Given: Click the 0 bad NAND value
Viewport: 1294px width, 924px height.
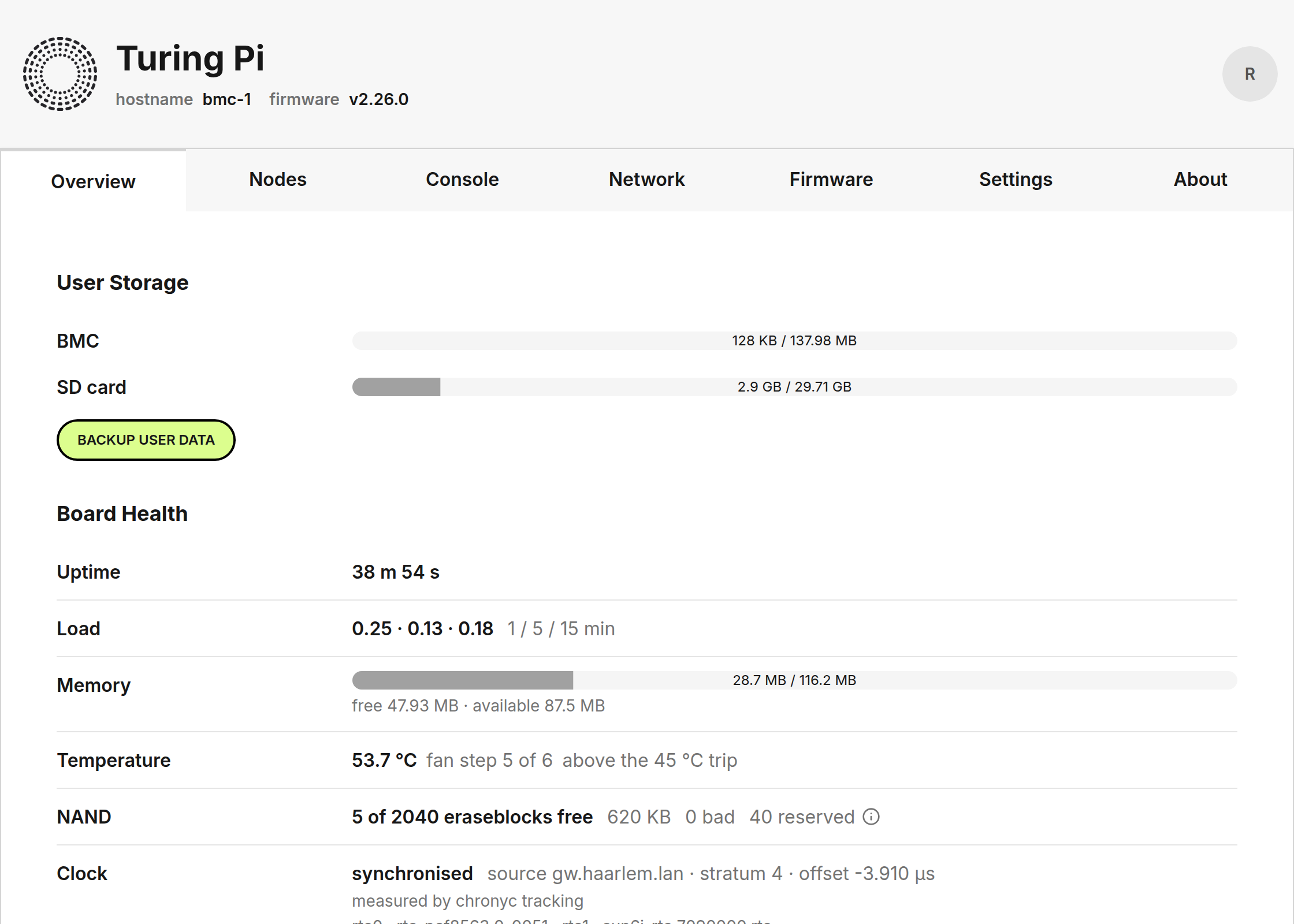Looking at the screenshot, I should tap(710, 817).
